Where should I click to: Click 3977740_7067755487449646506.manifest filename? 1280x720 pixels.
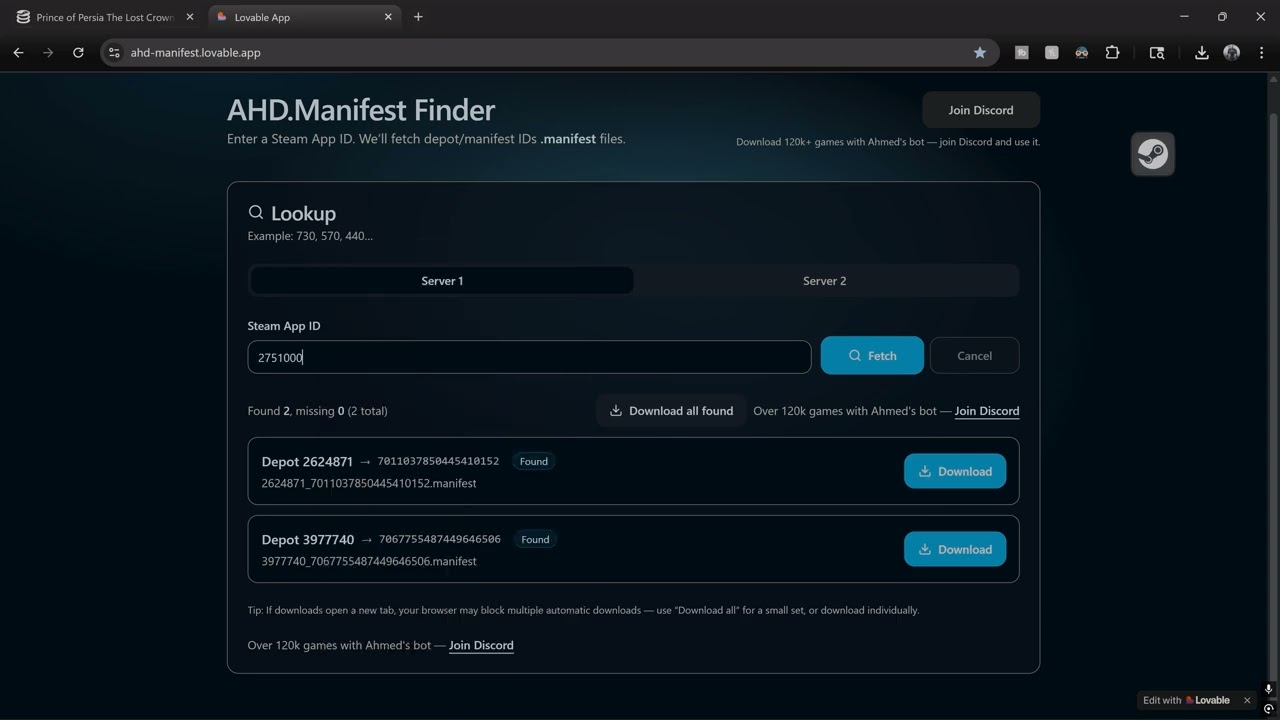pos(369,562)
